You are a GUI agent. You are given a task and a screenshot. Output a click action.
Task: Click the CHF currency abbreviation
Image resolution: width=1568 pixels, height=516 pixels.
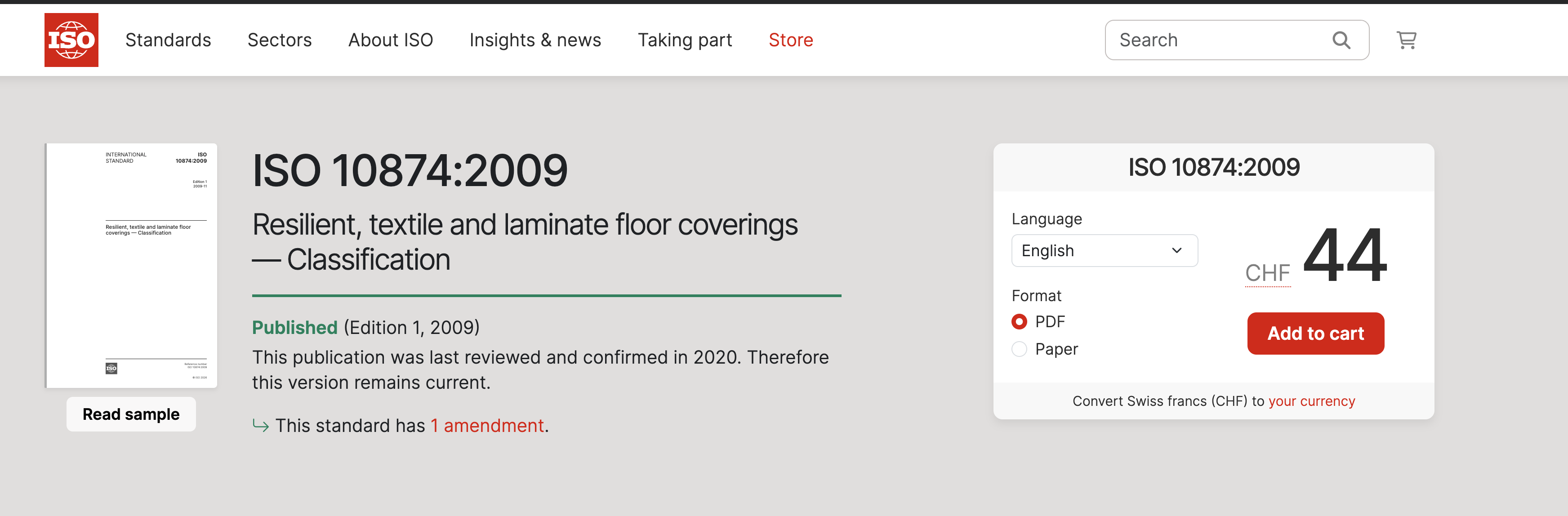click(1267, 273)
